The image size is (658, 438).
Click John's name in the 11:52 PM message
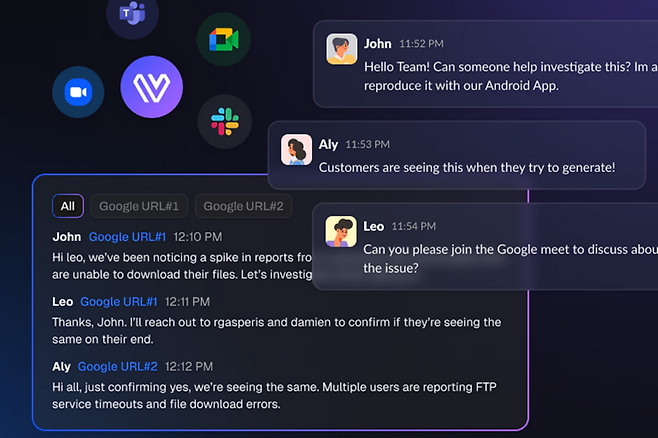coord(377,44)
